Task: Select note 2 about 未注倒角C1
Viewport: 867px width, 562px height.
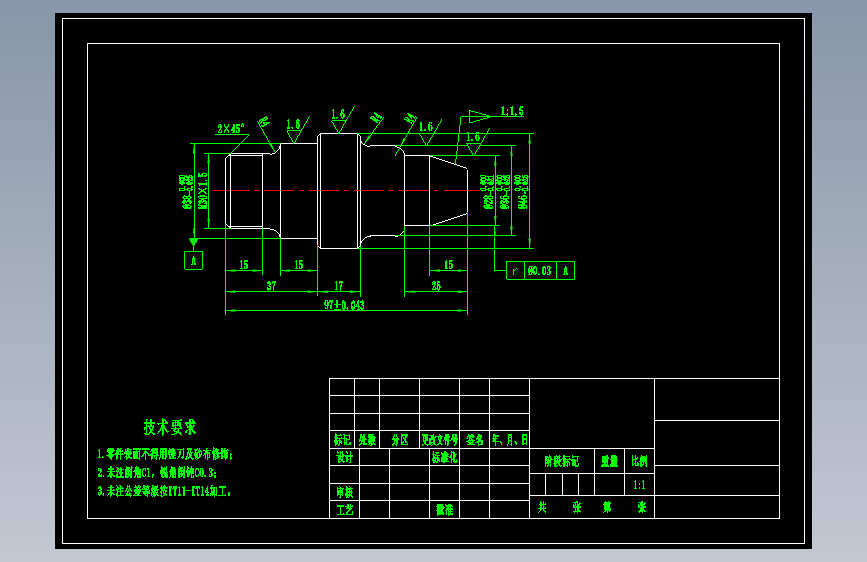Action: (157, 472)
